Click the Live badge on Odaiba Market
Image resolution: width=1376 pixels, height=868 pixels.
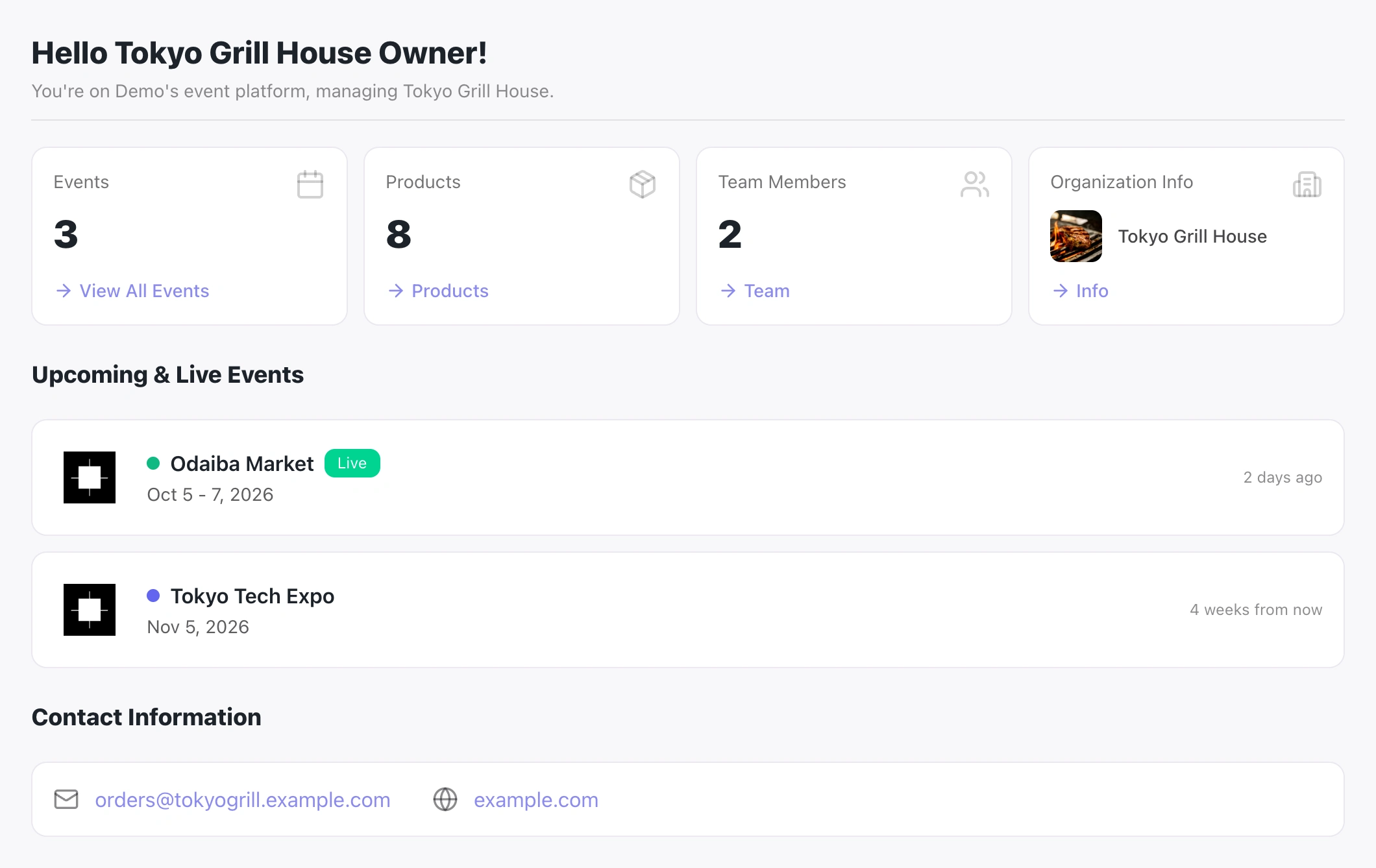(x=352, y=463)
